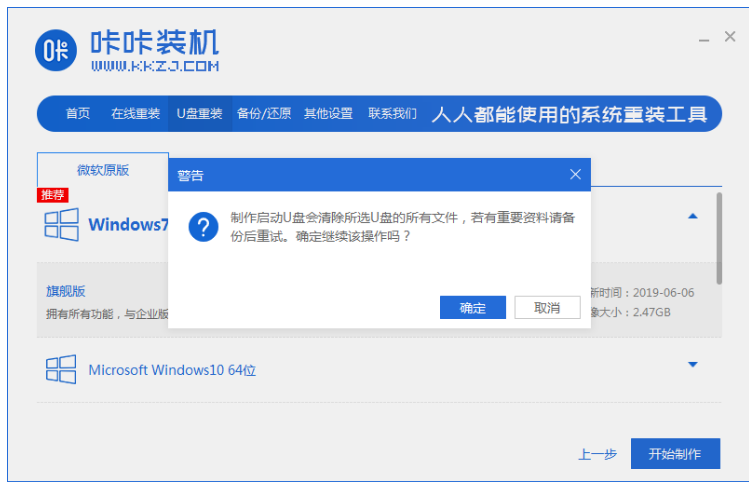
Task: Open the 备份/还原 nav item
Action: click(264, 114)
